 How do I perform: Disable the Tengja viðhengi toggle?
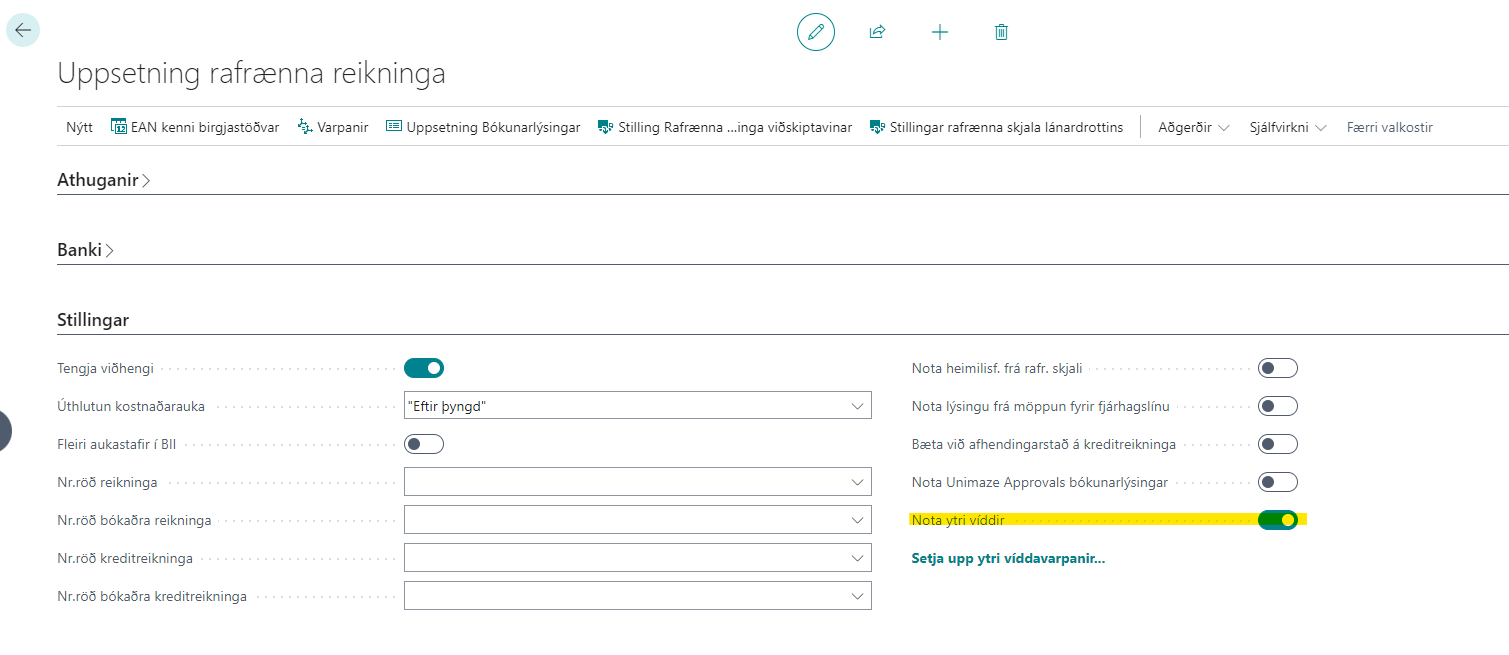(x=423, y=368)
